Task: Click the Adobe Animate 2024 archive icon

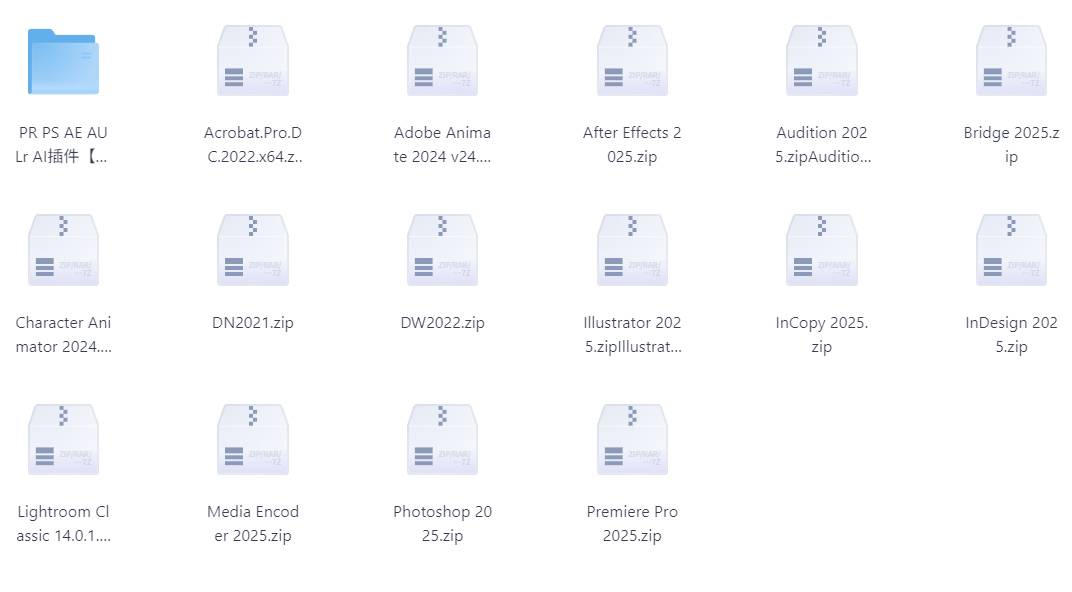Action: (442, 61)
